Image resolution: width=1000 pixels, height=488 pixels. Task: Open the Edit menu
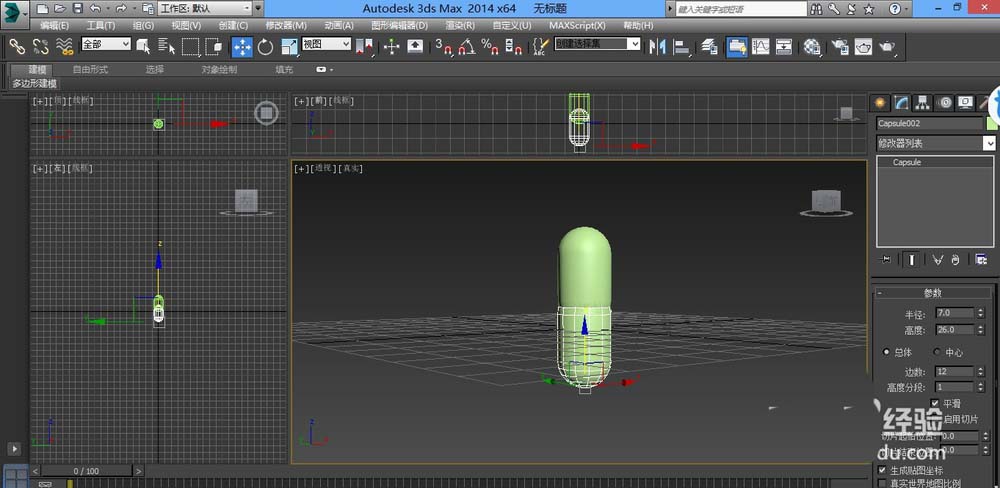(x=54, y=26)
